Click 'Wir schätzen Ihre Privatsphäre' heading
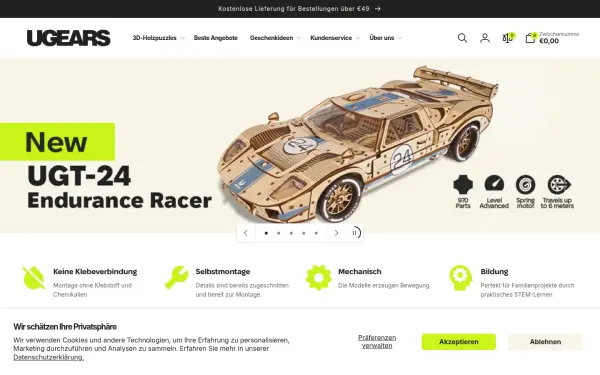 pyautogui.click(x=65, y=327)
